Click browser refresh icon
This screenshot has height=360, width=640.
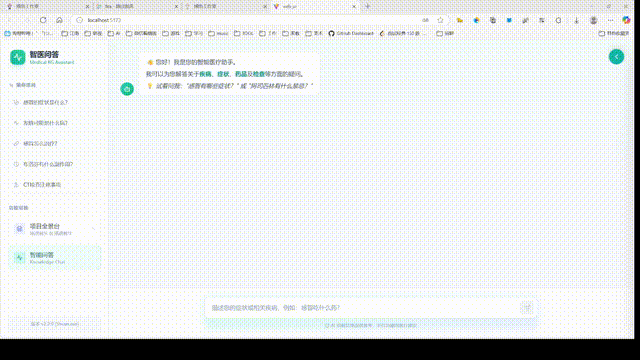(x=43, y=20)
